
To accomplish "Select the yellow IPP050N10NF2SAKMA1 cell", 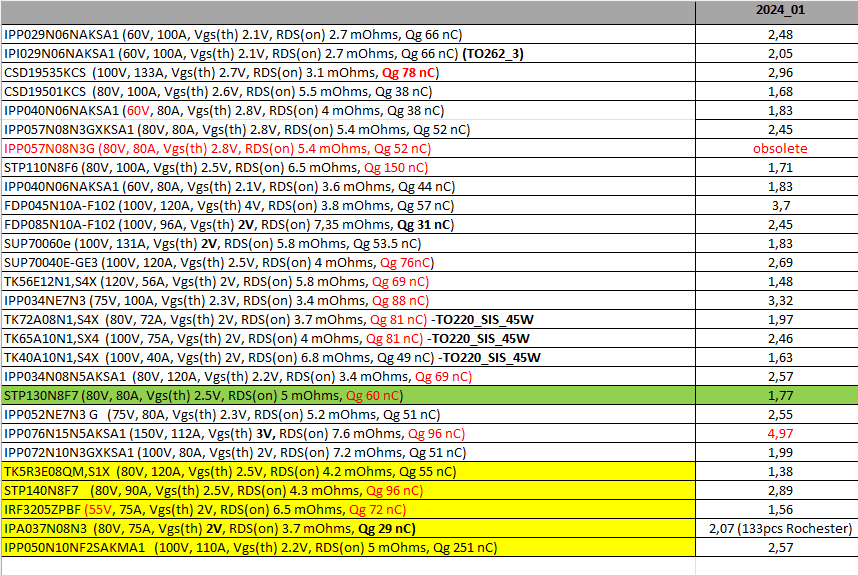I will point(349,548).
